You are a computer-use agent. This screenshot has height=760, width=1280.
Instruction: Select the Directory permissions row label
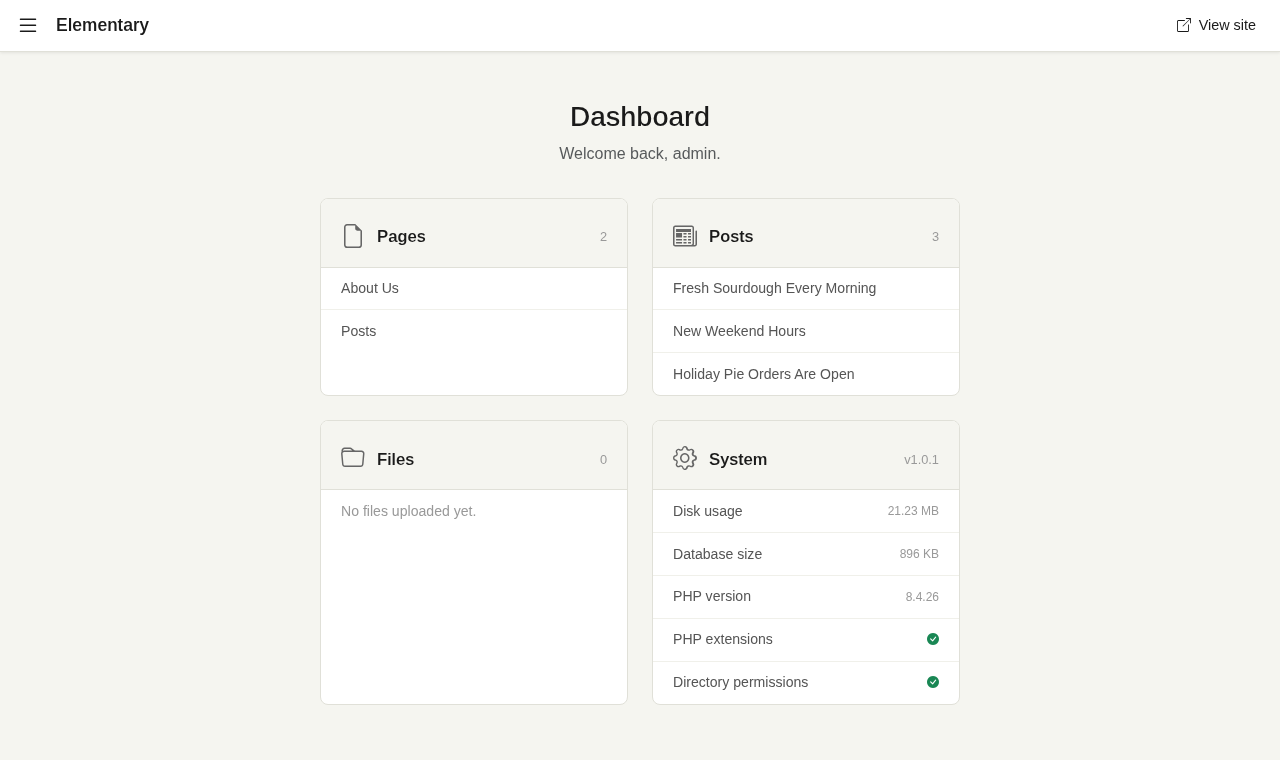coord(740,682)
